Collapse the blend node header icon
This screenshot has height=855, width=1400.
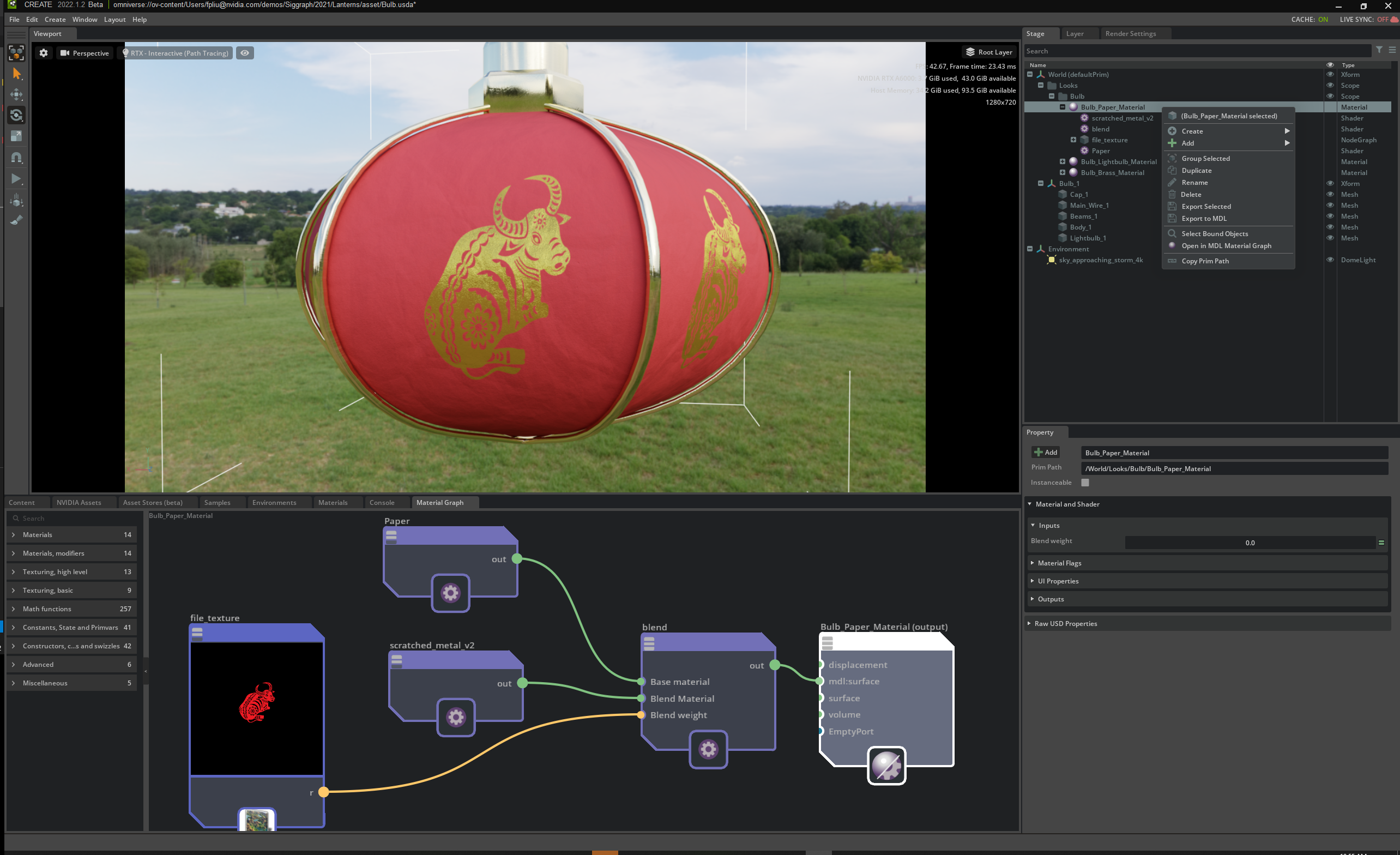pos(649,643)
